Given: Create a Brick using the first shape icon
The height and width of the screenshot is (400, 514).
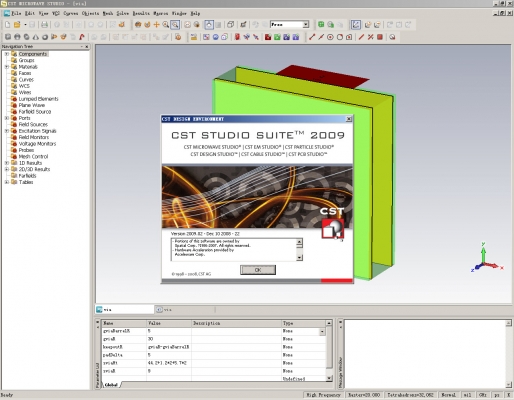Looking at the screenshot, I should (8, 37).
